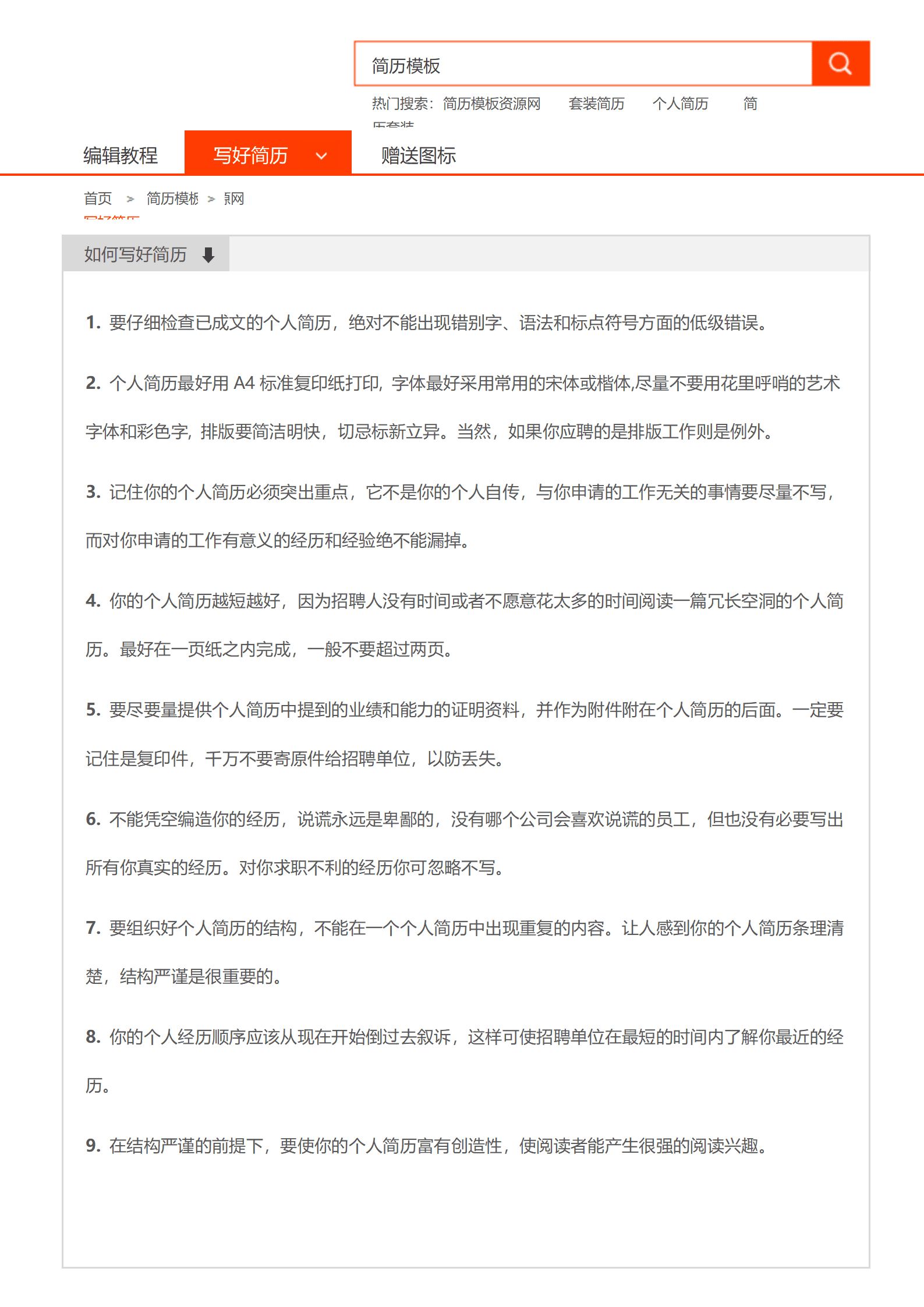Viewport: 924px width, 1307px height.
Task: Click hot search link 简历模板资源网
Action: pos(491,104)
